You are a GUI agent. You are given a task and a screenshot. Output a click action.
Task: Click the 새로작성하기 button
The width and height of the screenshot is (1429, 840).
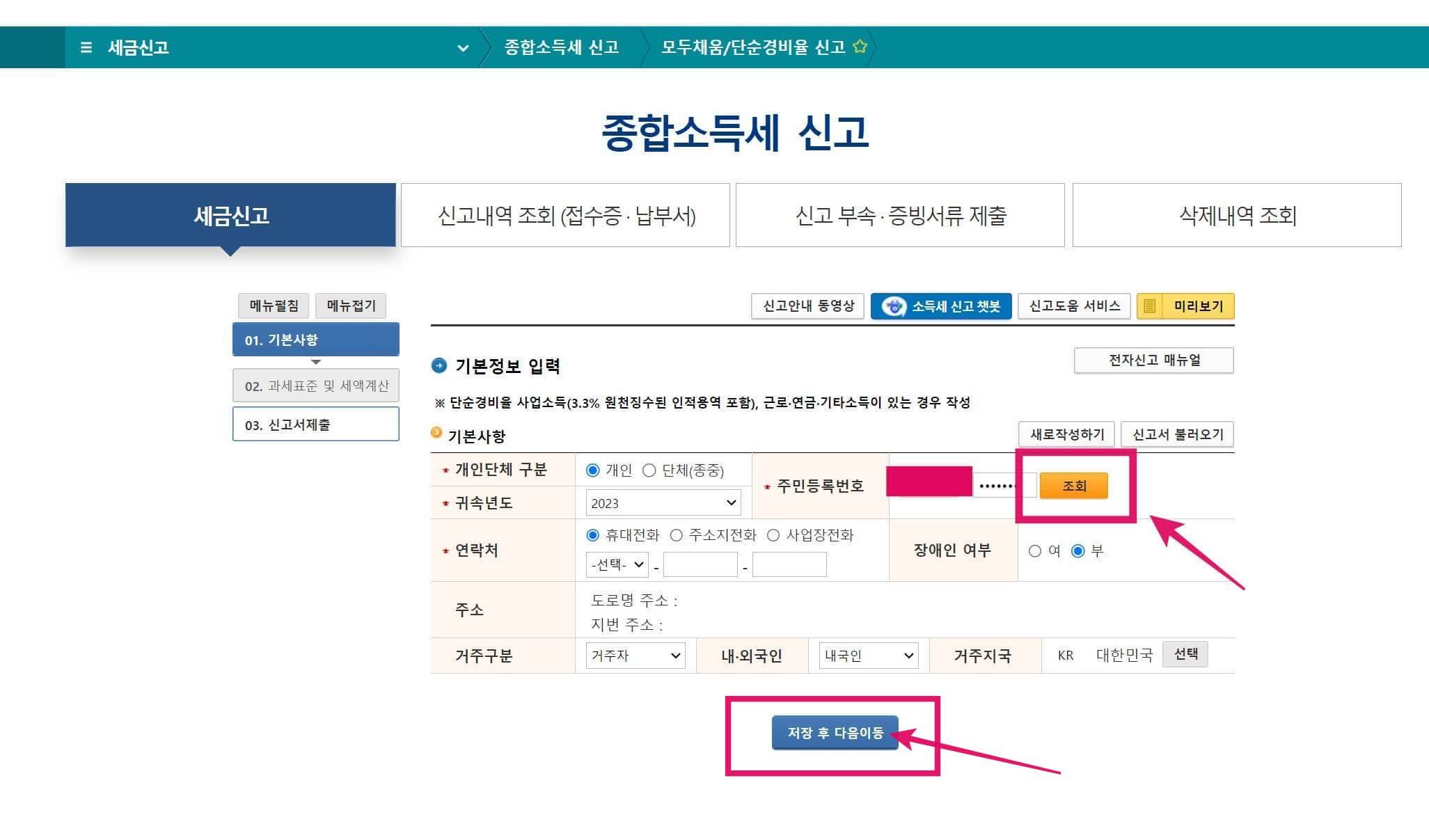(1066, 434)
